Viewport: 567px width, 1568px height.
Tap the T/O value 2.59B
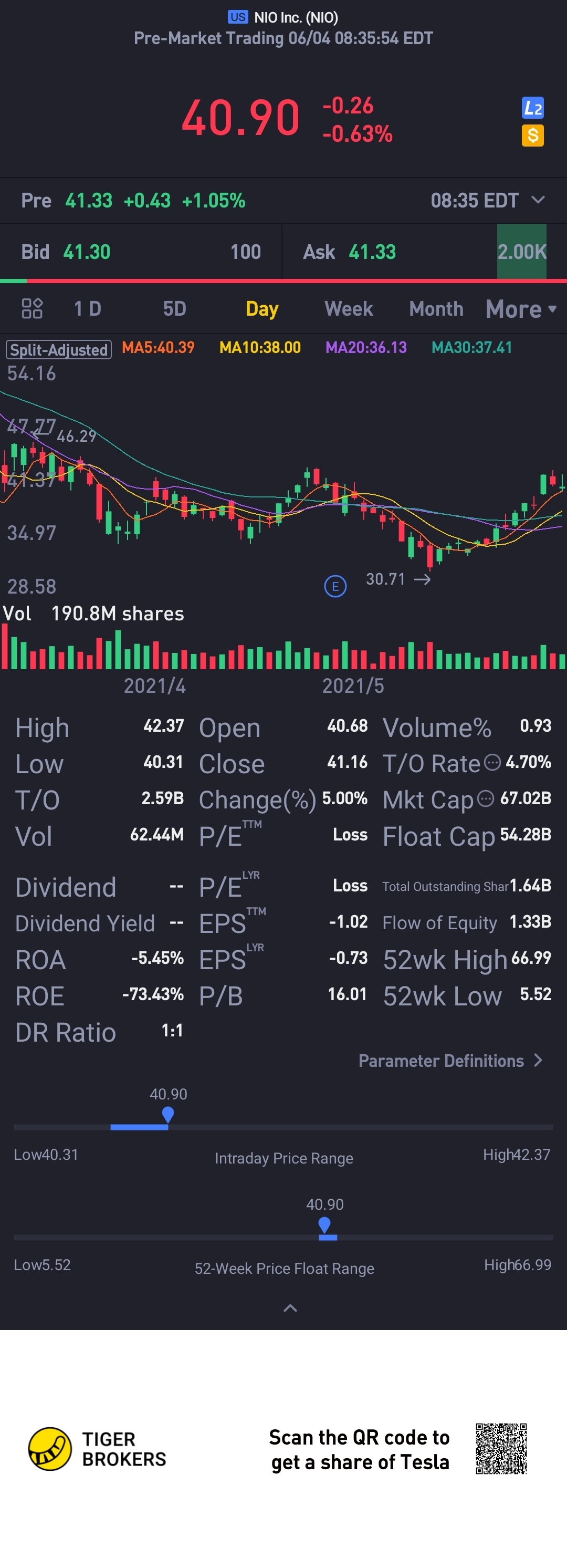(162, 798)
